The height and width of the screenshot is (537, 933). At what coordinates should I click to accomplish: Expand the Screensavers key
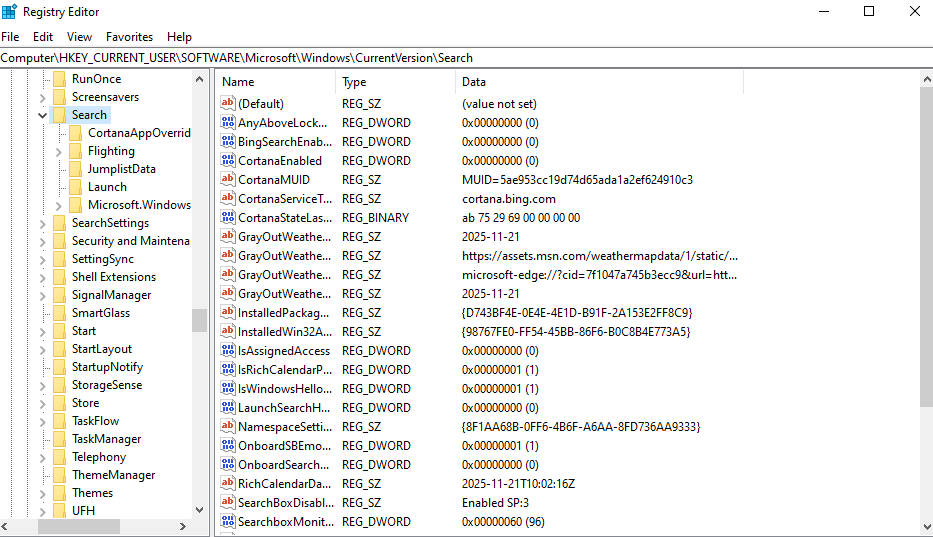tap(42, 97)
